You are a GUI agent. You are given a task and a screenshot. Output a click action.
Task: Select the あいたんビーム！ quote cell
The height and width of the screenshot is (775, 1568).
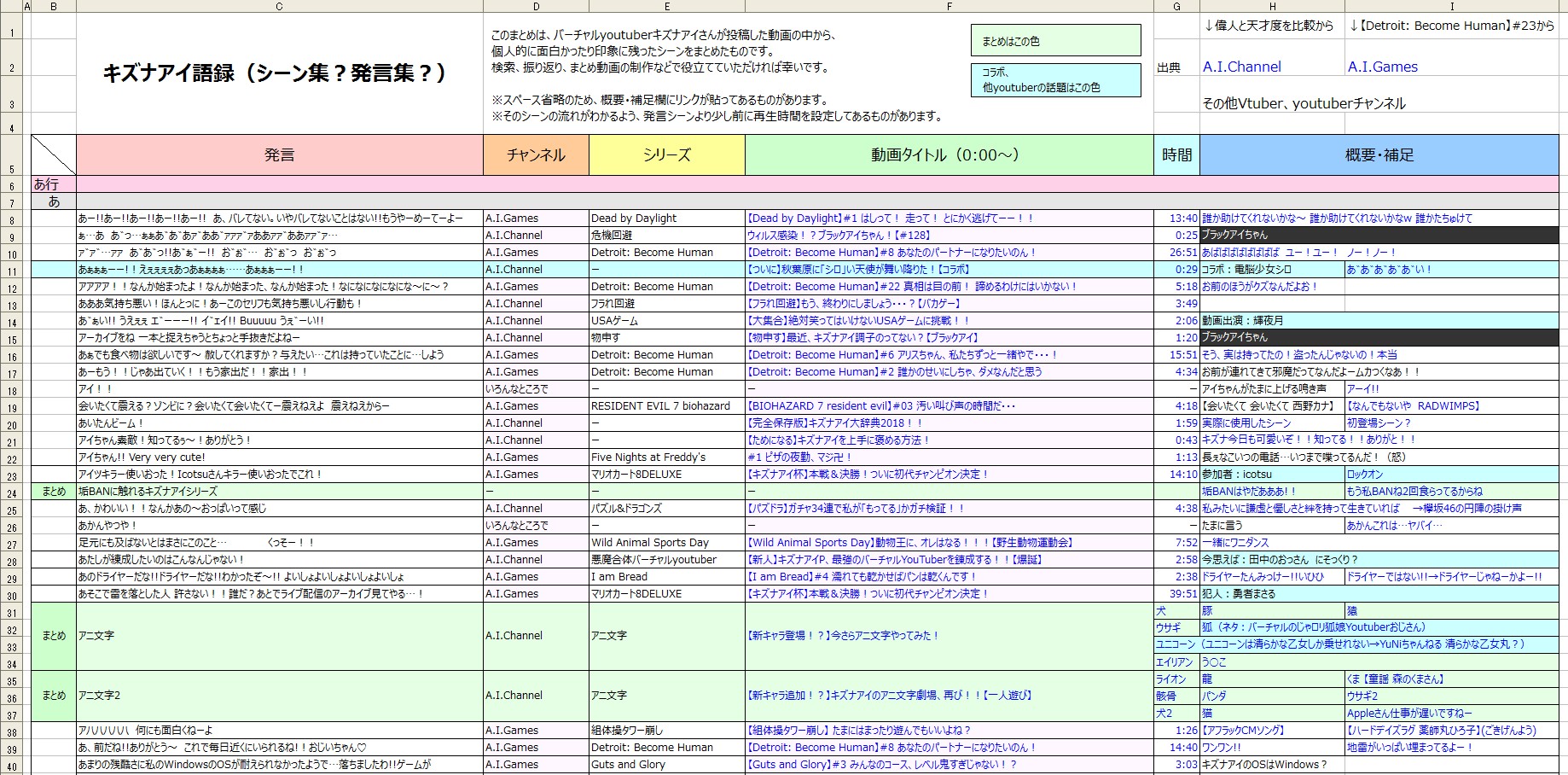click(x=279, y=423)
